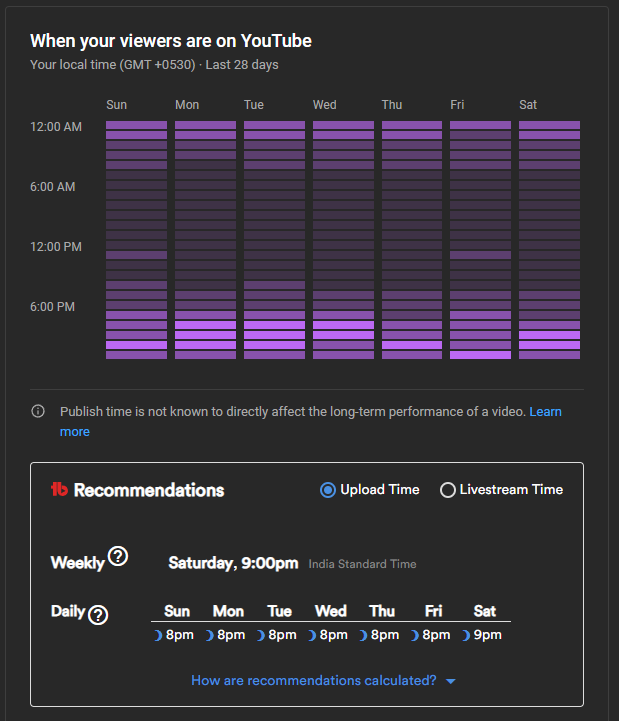Click the Tue 8pm daily recommendation
Viewport: 619px width, 721px height.
(x=282, y=635)
